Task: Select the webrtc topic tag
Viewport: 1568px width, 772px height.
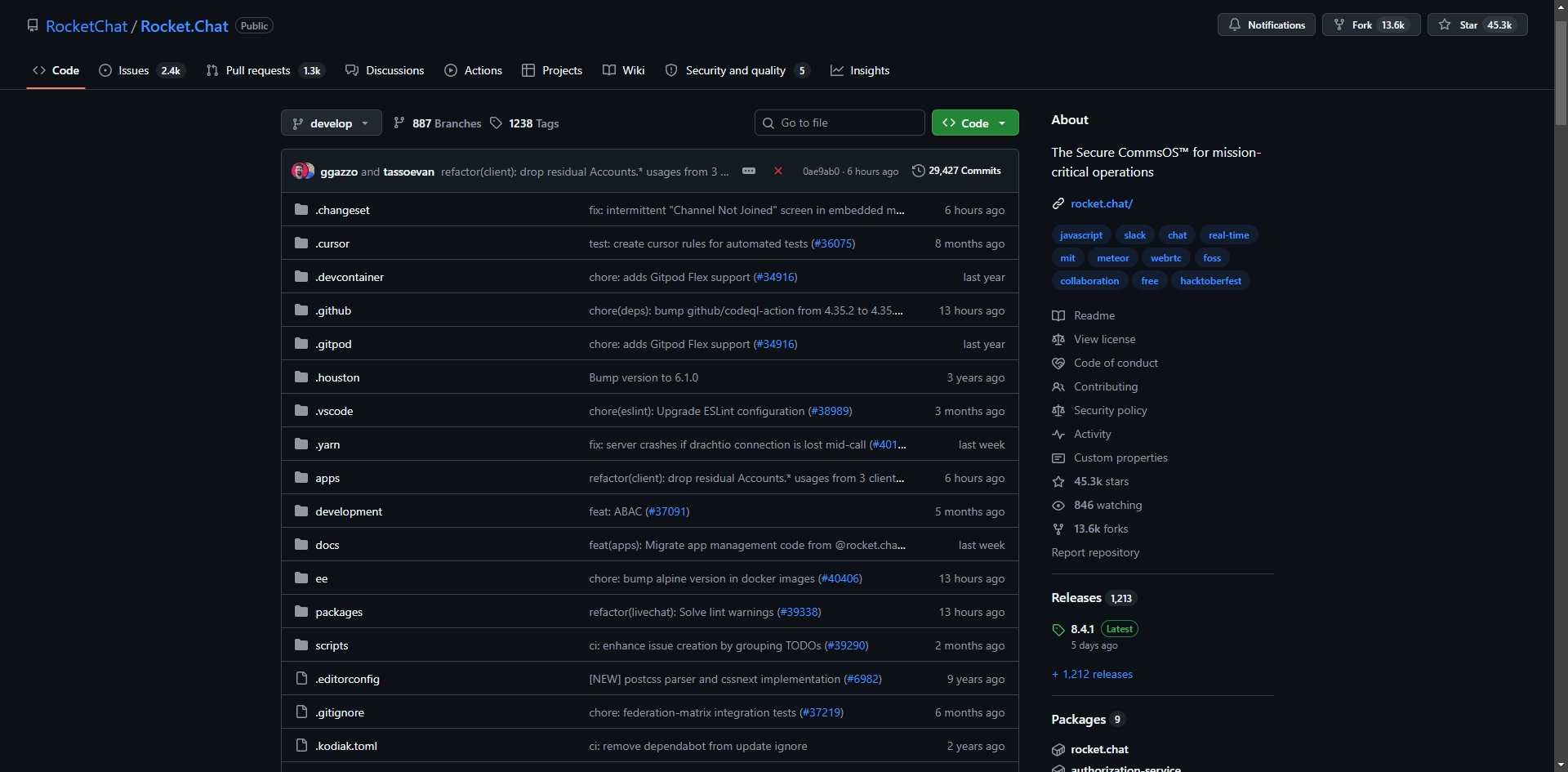Action: tap(1165, 258)
